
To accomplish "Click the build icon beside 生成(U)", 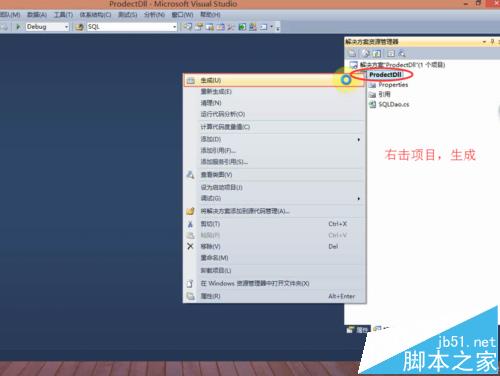I will [x=191, y=81].
